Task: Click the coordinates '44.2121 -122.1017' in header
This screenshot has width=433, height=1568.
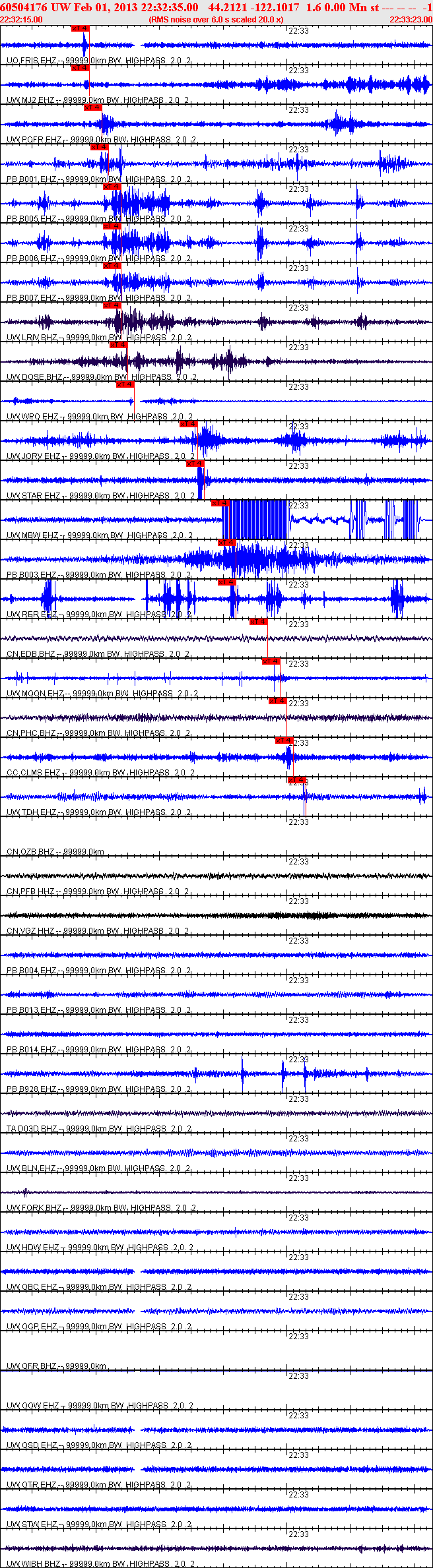Action: 253,7
